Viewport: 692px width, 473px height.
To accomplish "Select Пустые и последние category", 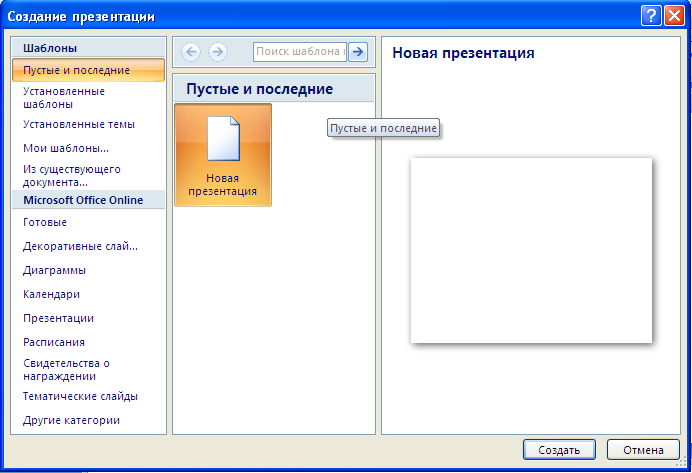I will [x=77, y=70].
